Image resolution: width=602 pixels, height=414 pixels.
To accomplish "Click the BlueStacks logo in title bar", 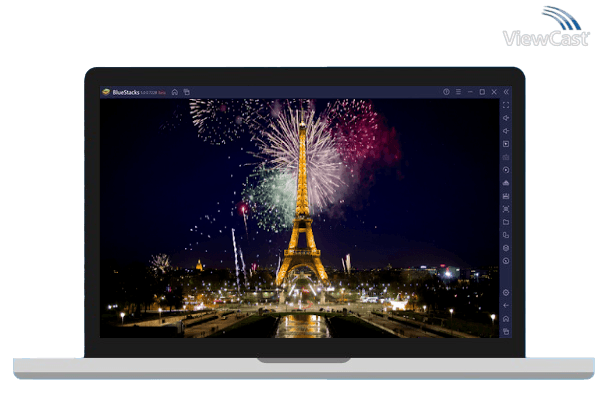I will pyautogui.click(x=106, y=92).
